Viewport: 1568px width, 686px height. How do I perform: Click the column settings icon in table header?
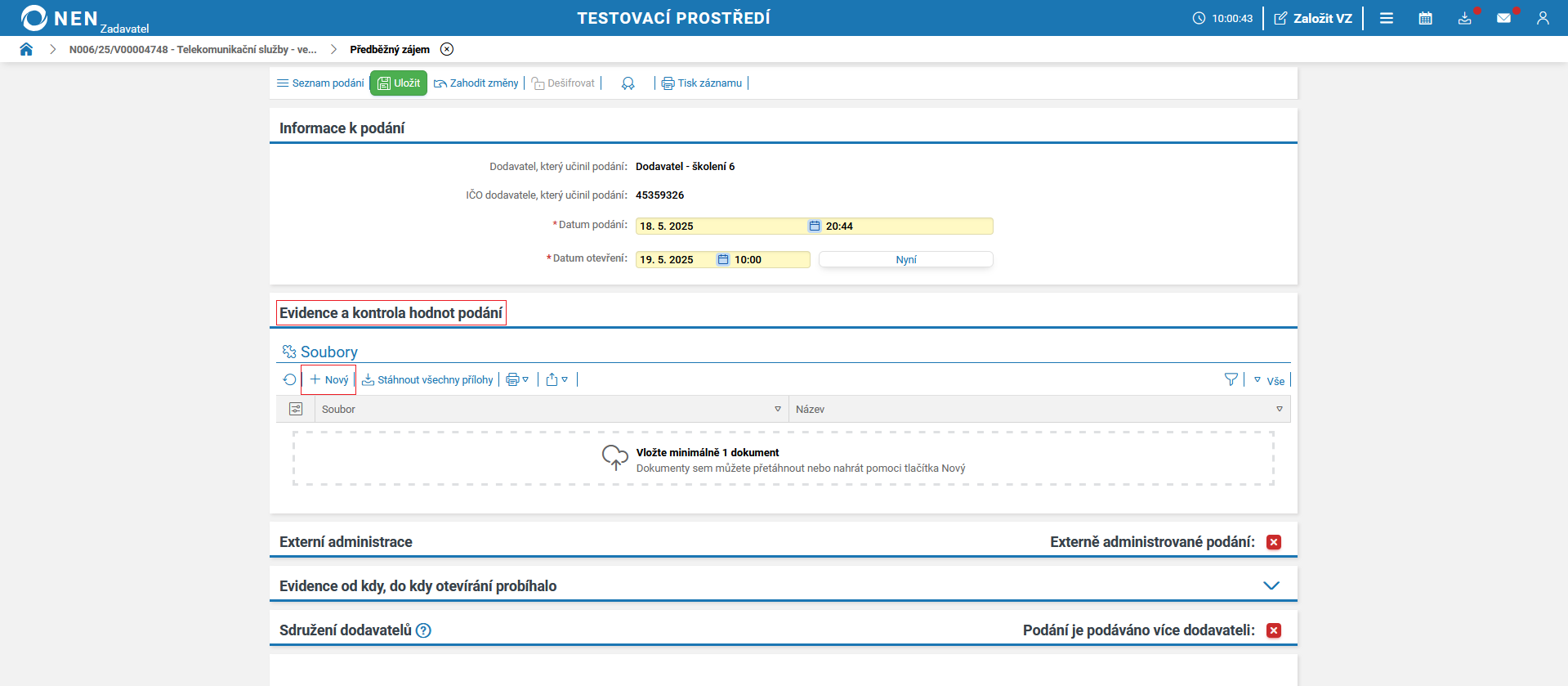pyautogui.click(x=296, y=409)
